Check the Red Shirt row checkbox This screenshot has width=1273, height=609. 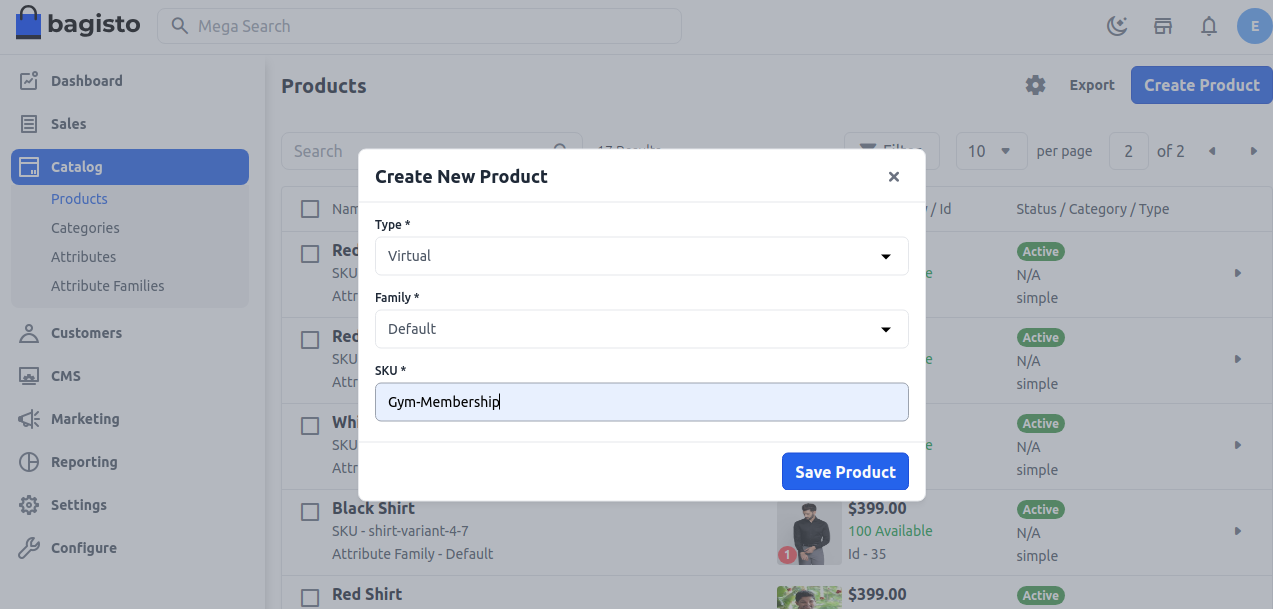coord(309,597)
